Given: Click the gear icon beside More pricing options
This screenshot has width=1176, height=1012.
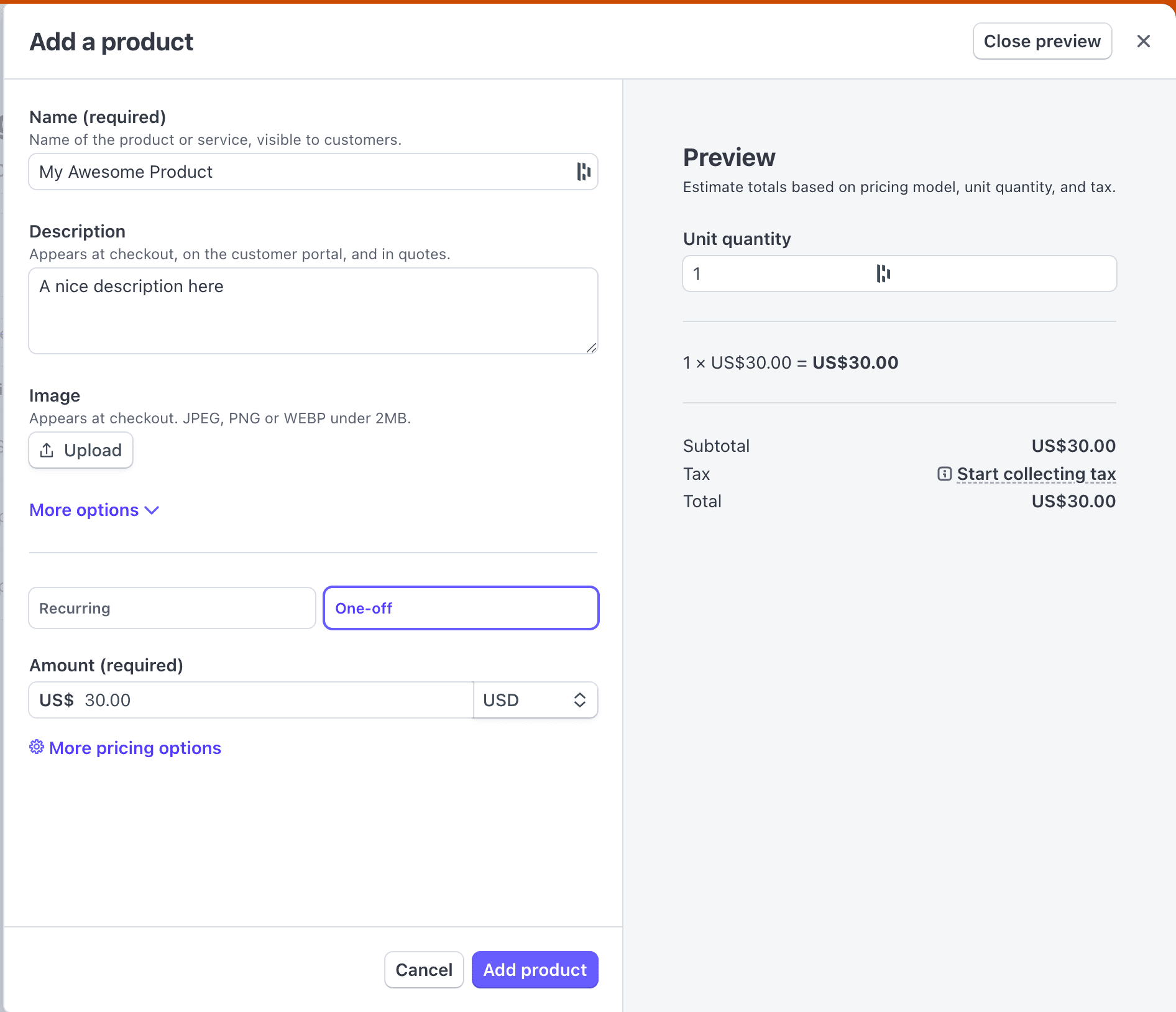Looking at the screenshot, I should point(37,747).
